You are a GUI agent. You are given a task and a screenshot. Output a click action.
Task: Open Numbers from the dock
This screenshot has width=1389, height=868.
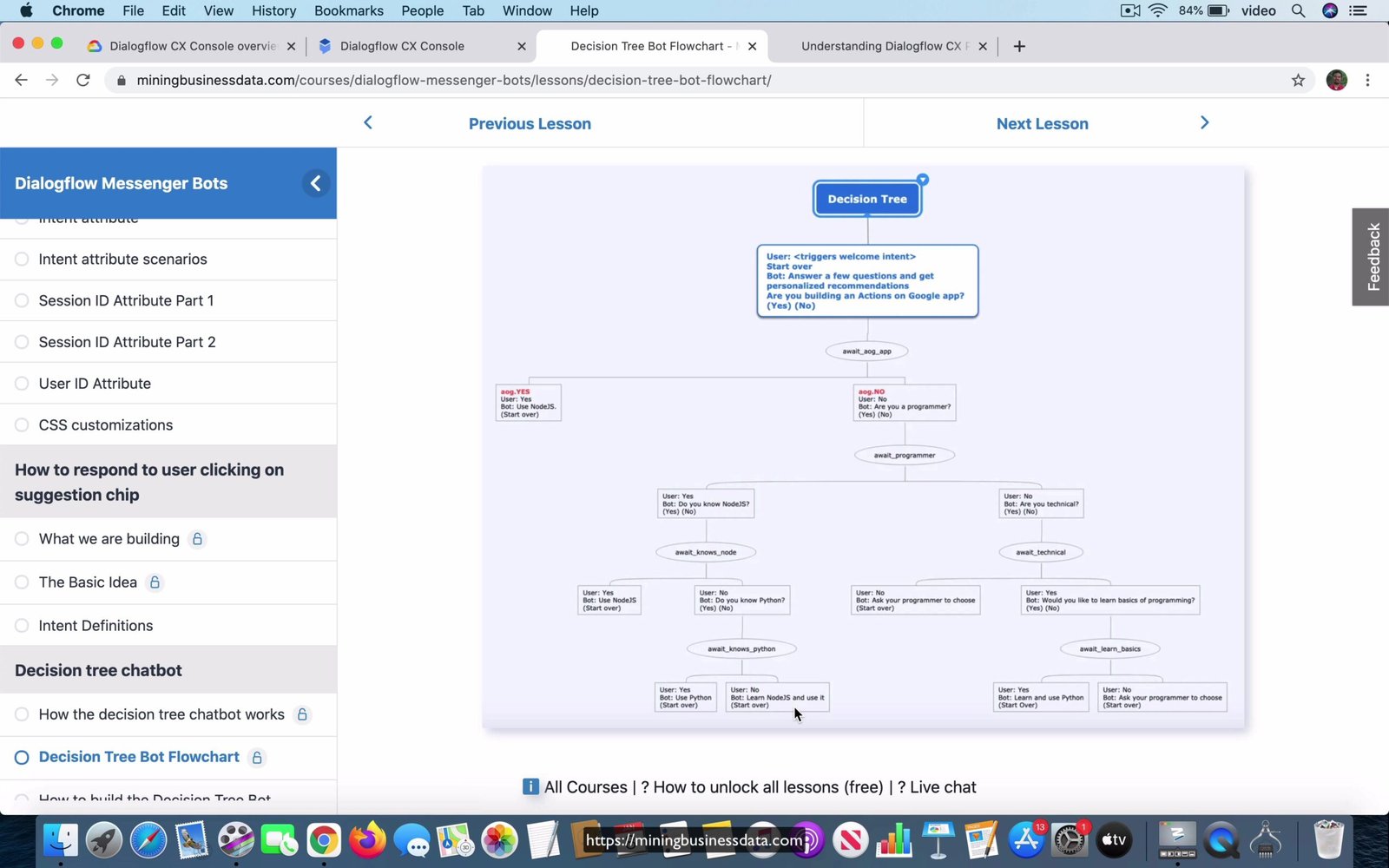[x=894, y=839]
